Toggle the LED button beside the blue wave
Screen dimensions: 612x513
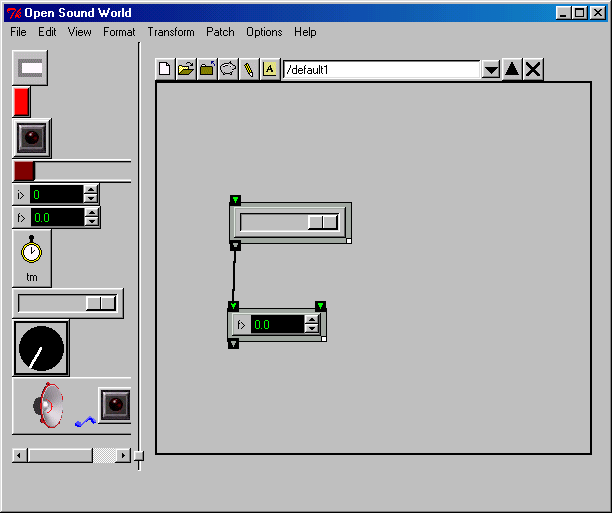tap(115, 405)
